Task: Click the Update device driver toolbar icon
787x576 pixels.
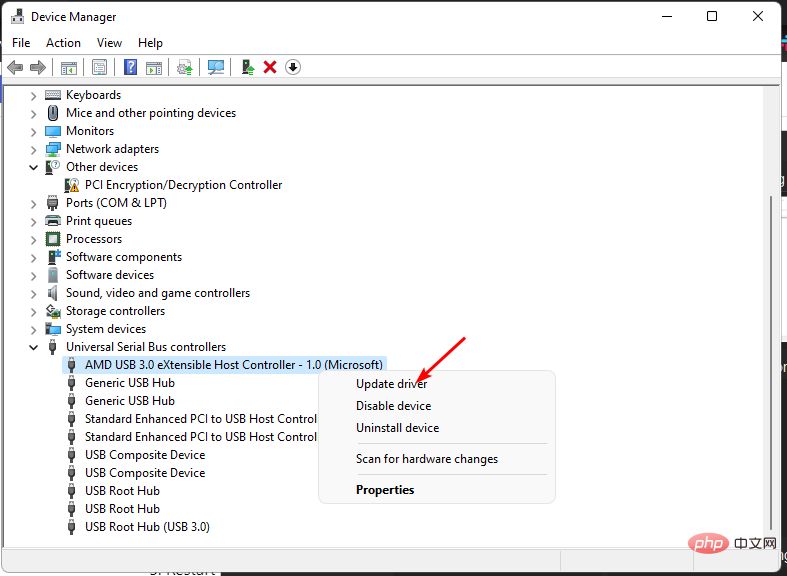Action: coord(247,67)
